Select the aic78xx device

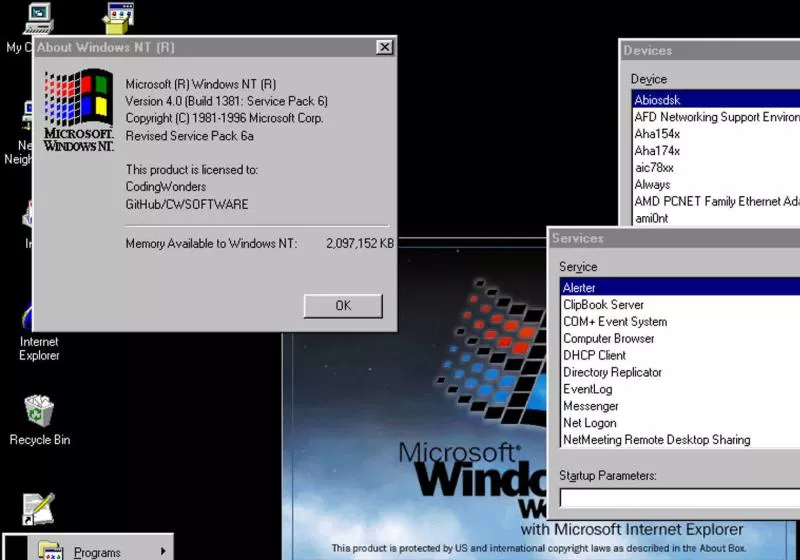click(x=716, y=167)
